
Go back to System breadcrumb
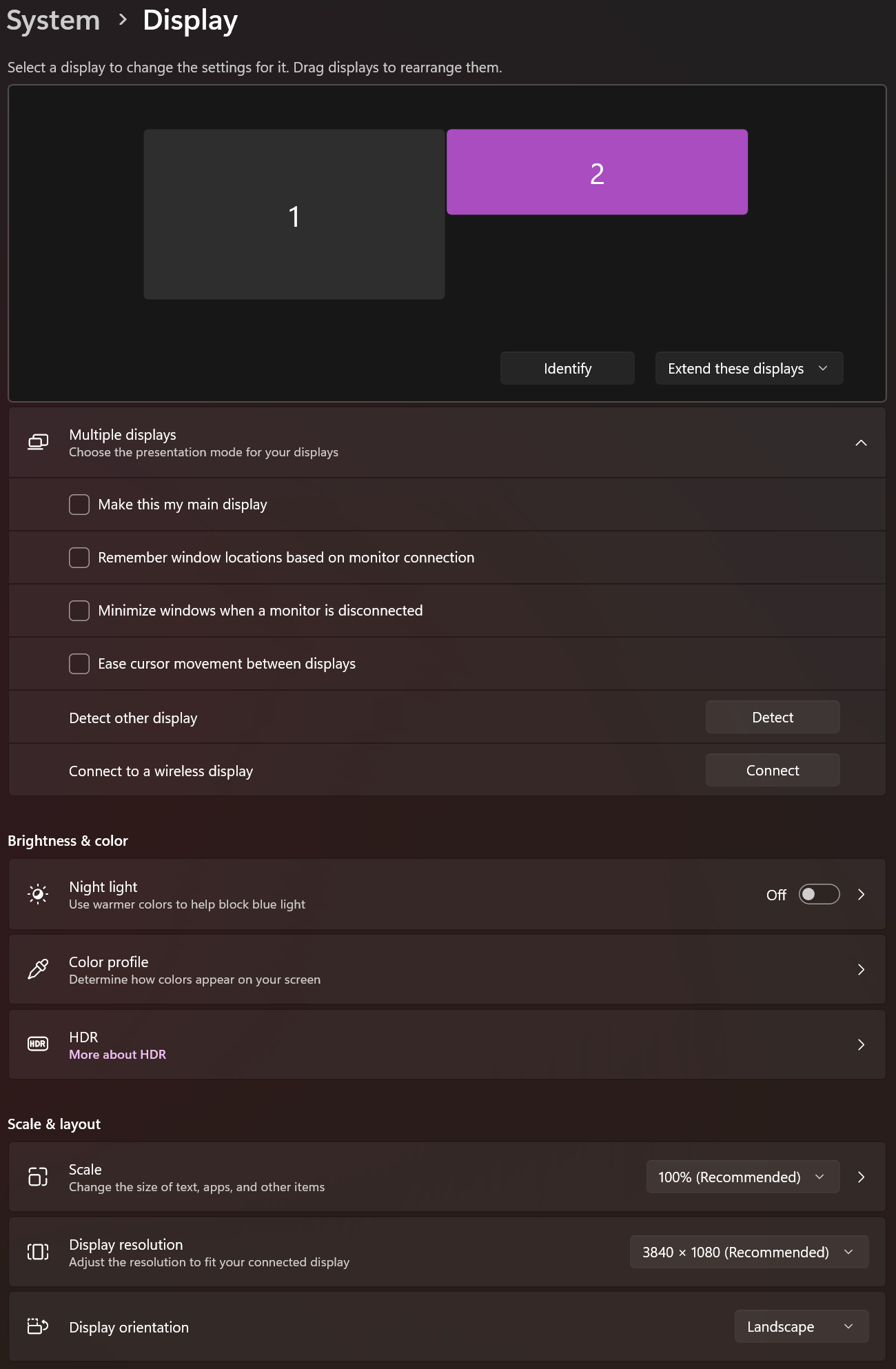pyautogui.click(x=53, y=21)
